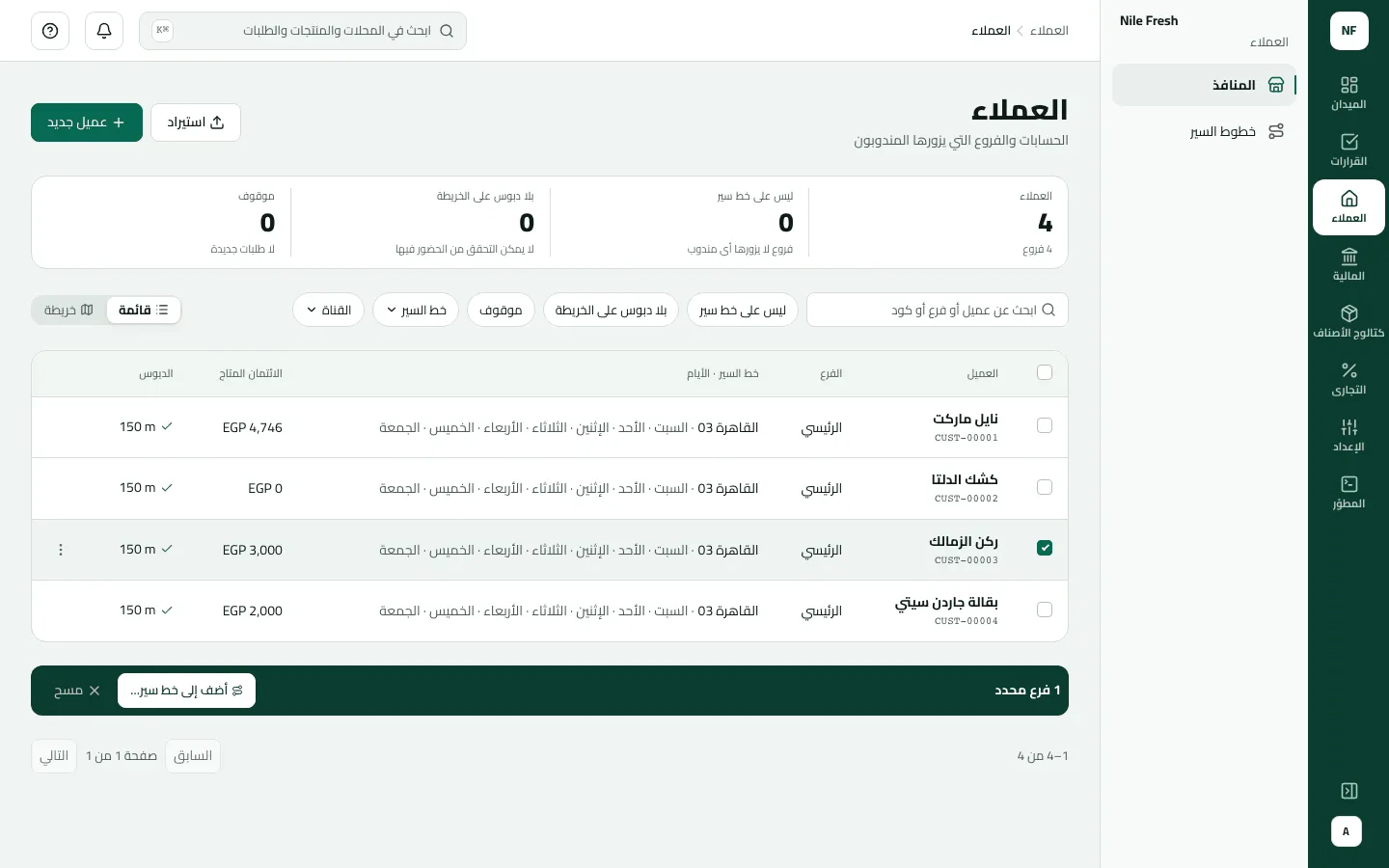Image resolution: width=1389 pixels, height=868 pixels.
Task: Collapse the sidebar panel icon
Action: (x=1348, y=791)
